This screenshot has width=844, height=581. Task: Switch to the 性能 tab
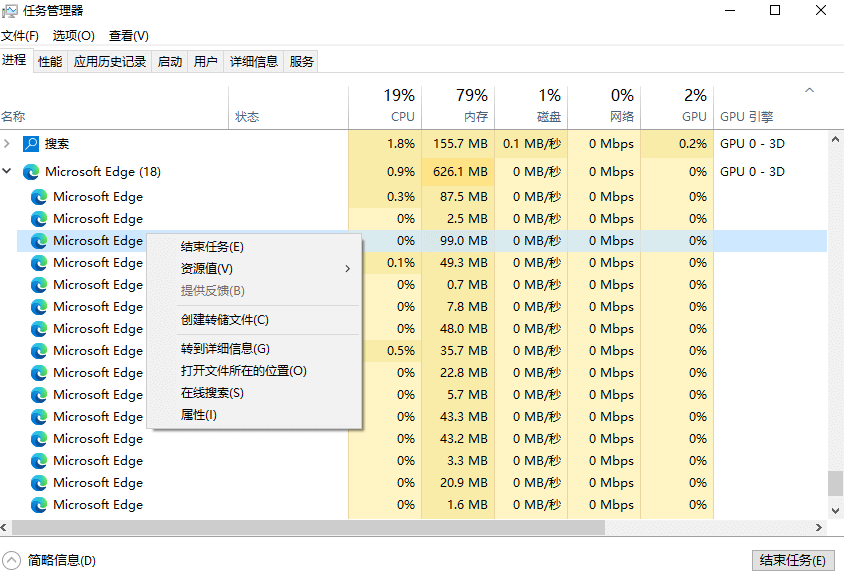(x=48, y=60)
